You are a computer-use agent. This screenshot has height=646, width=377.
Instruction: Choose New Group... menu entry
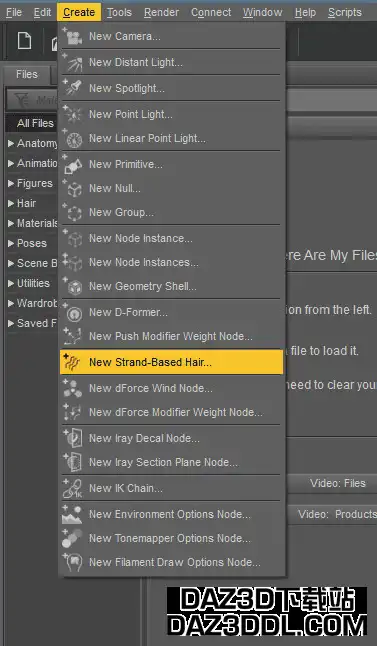171,213
